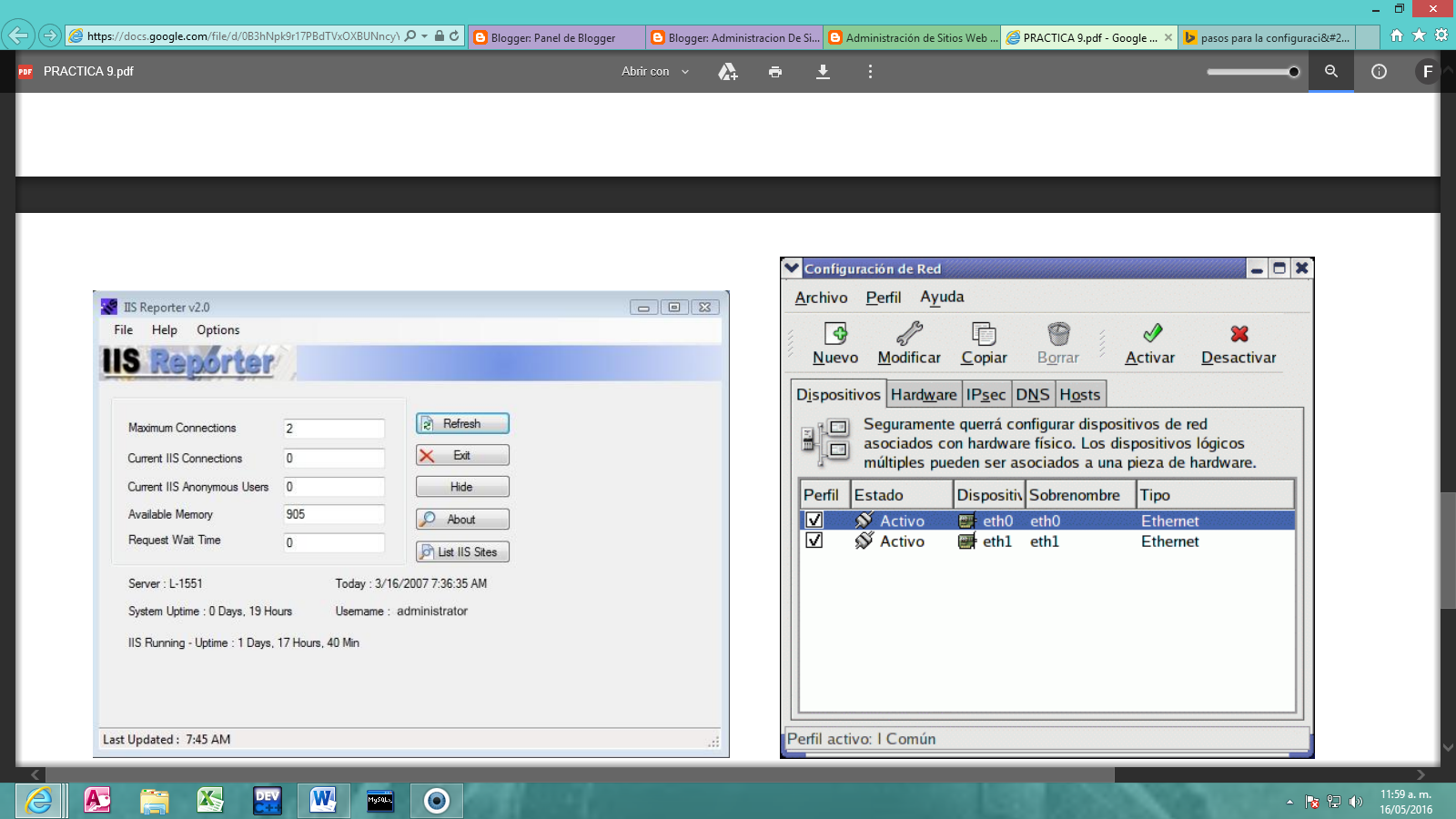The width and height of the screenshot is (1456, 819).
Task: Open the Perfil menu in Configuración de Red
Action: [883, 298]
